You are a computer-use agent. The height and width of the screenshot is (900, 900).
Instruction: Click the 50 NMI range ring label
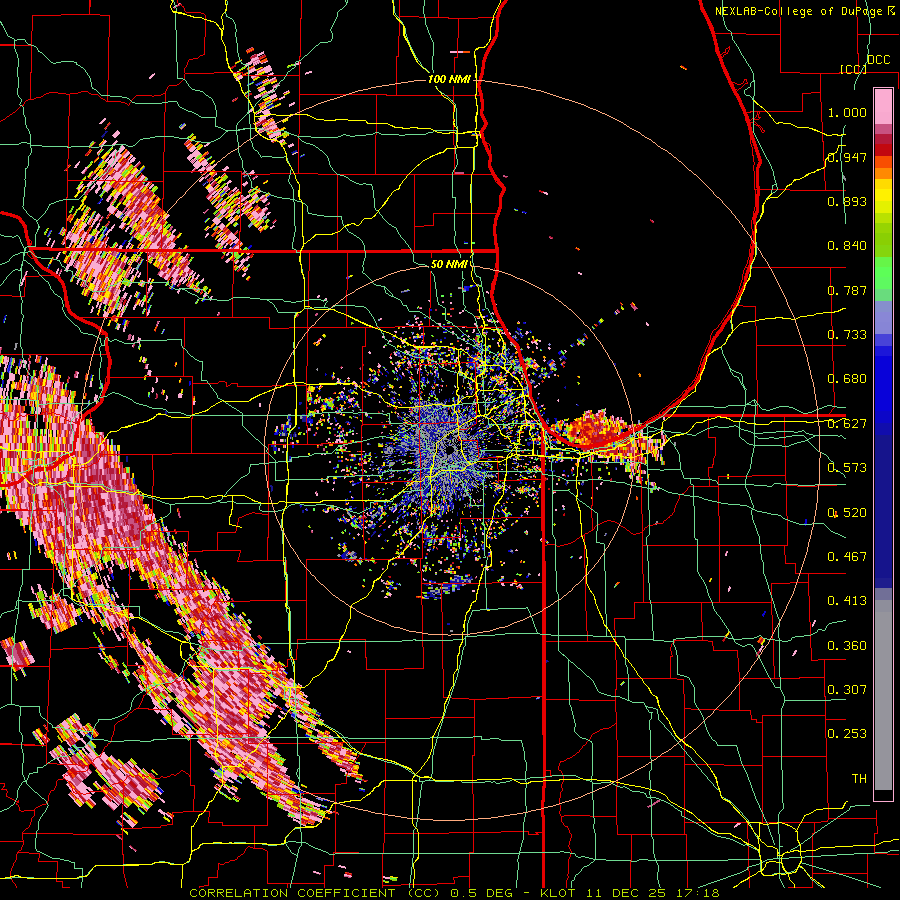pos(449,264)
